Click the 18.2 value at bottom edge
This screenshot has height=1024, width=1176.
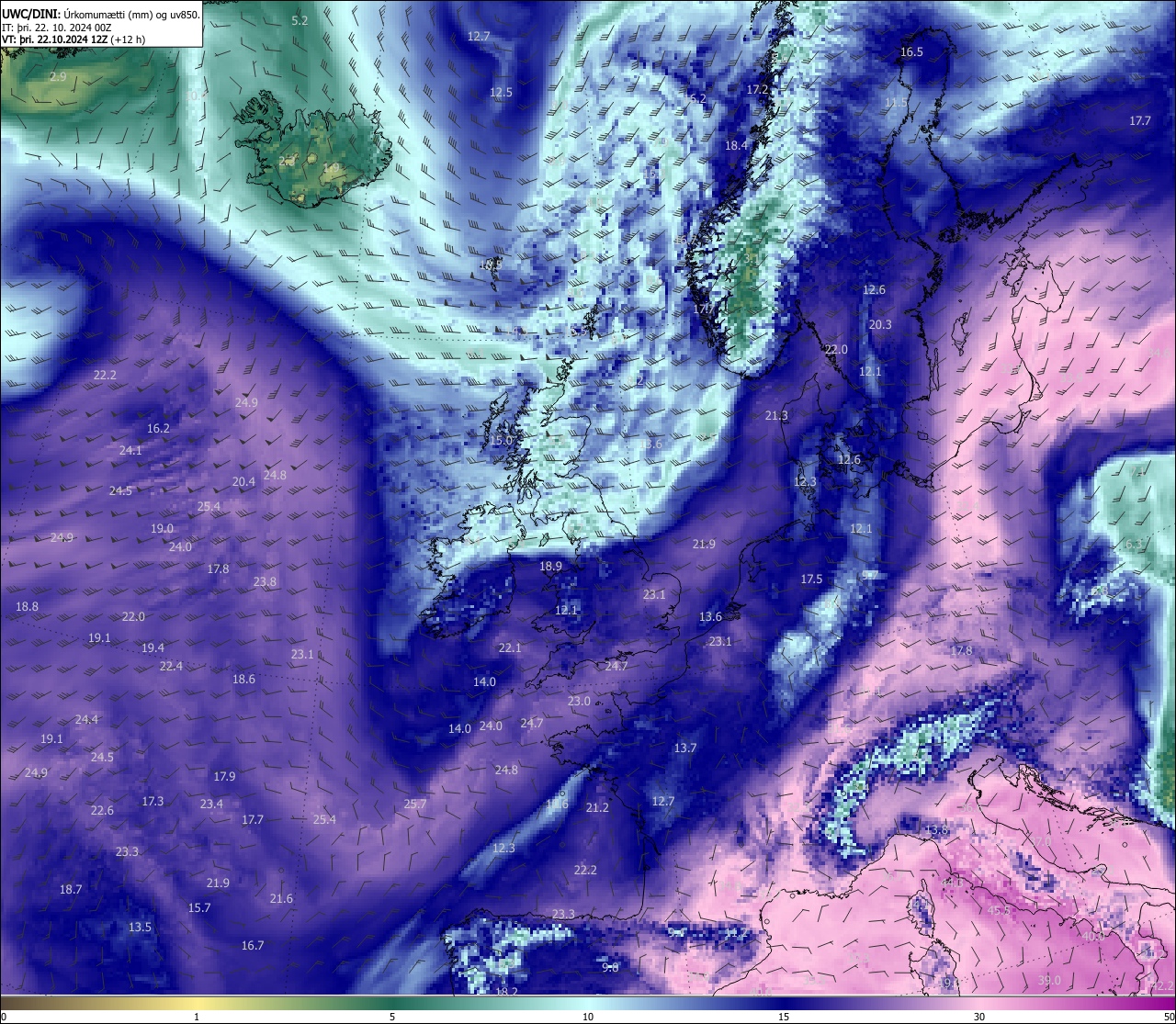506,992
